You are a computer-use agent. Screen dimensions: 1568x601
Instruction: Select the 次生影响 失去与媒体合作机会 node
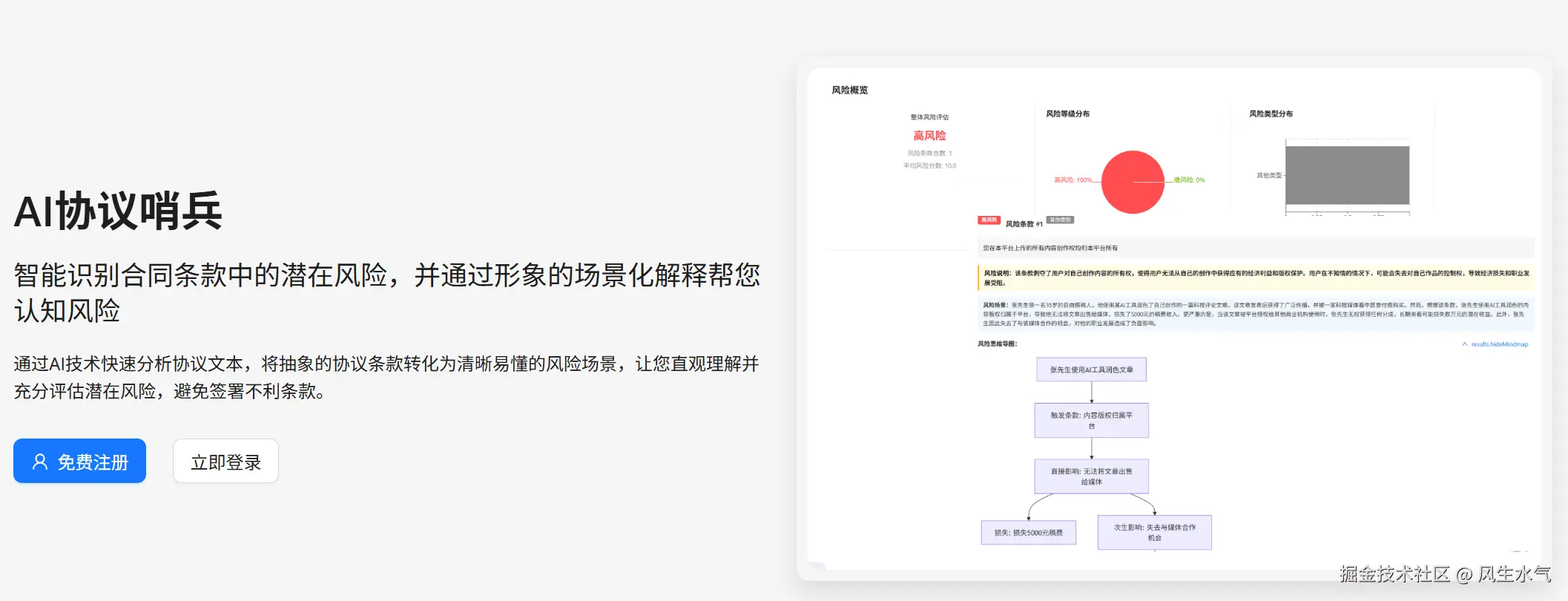coord(1154,533)
